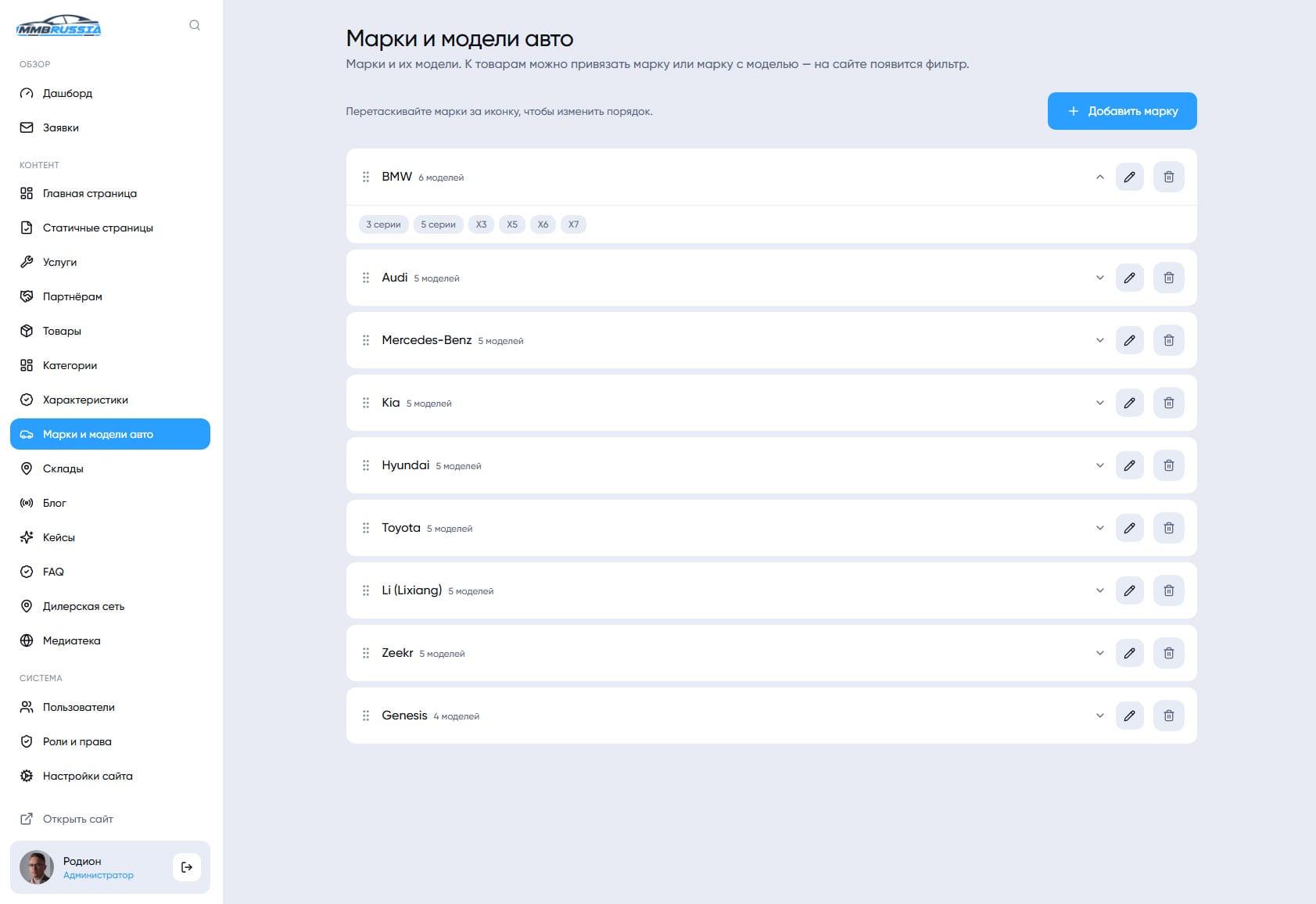Click the X7 model chip
The height and width of the screenshot is (904, 1316).
point(574,224)
